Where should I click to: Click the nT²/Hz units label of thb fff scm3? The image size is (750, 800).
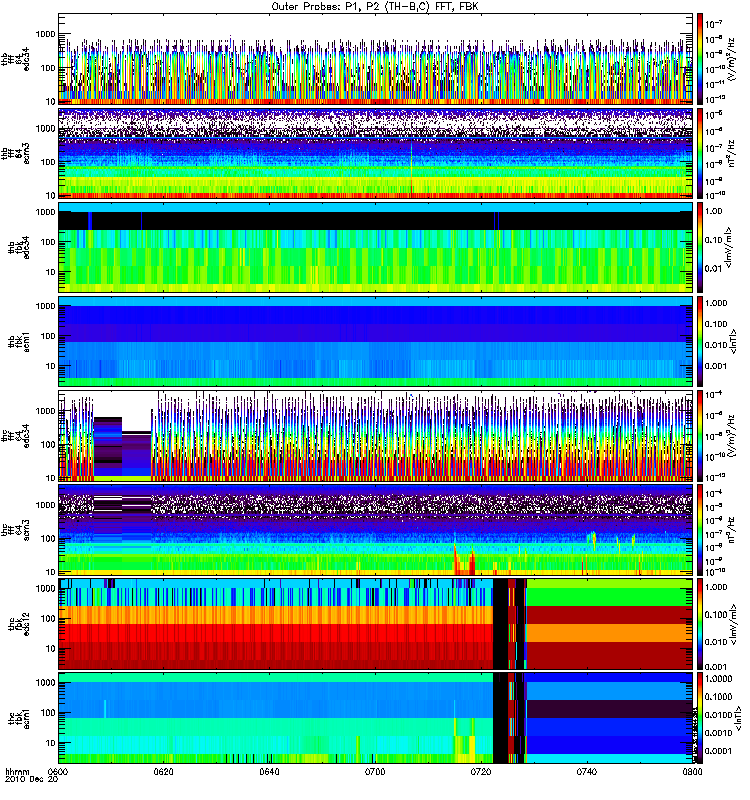pos(731,153)
